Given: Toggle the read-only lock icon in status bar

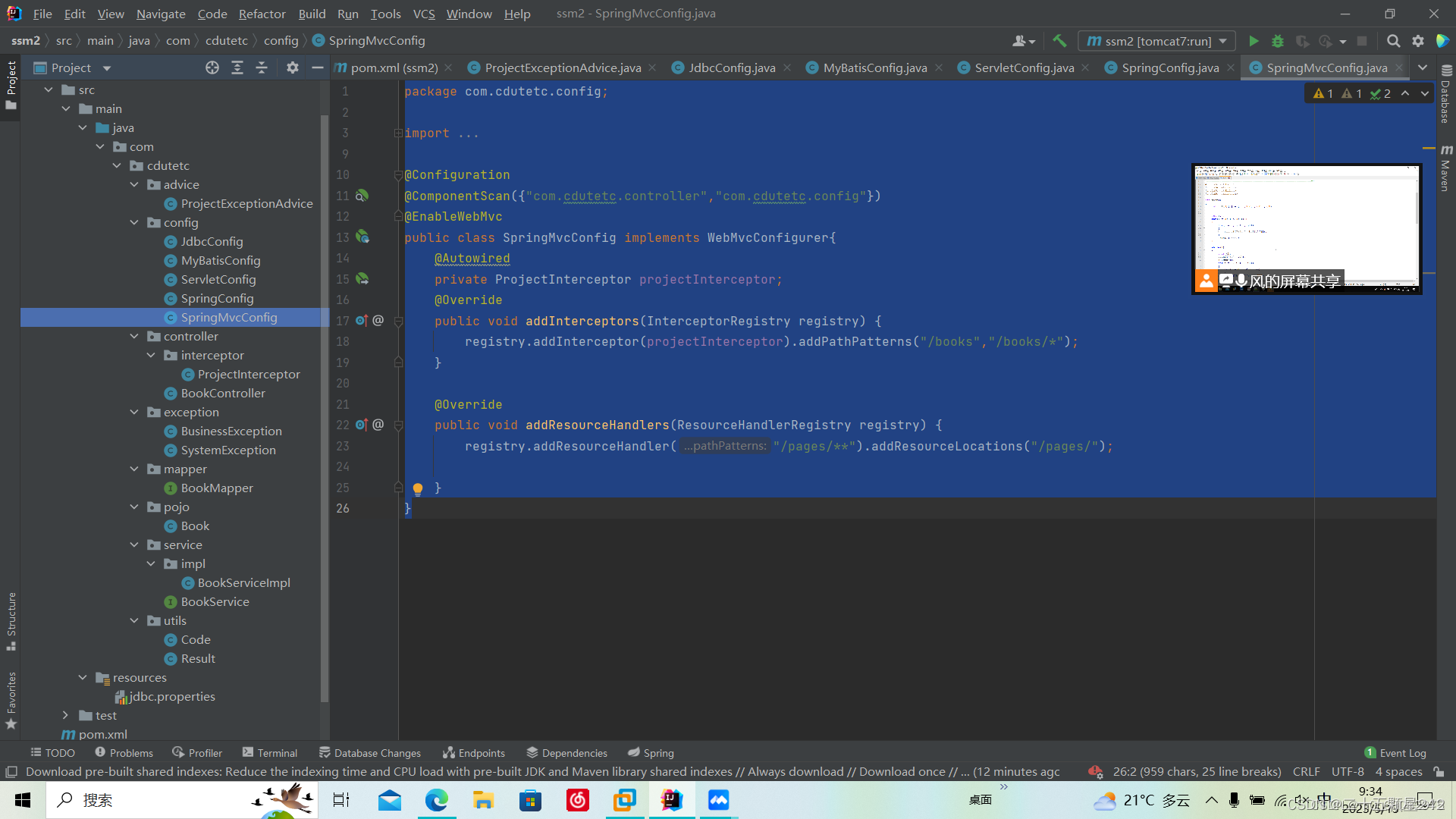Looking at the screenshot, I should coord(1439,772).
